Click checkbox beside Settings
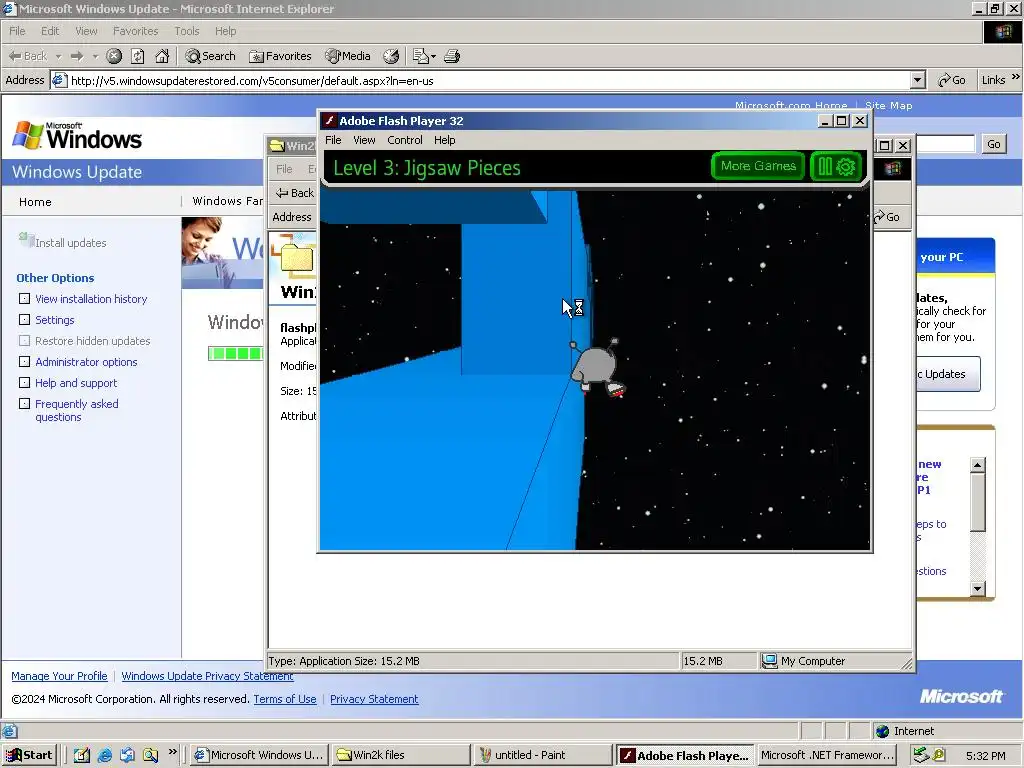 coord(24,319)
